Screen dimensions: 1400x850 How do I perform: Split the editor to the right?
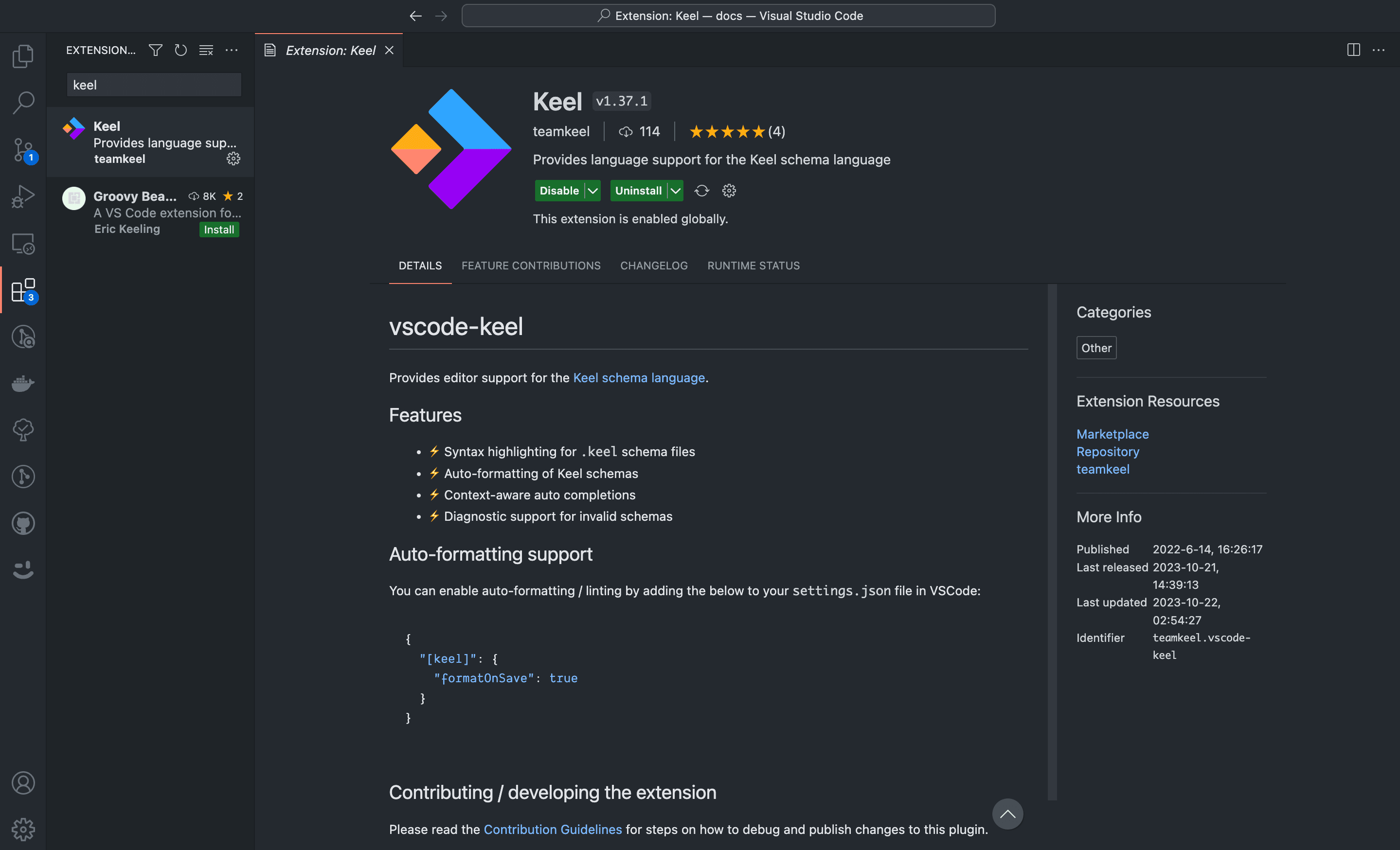pos(1353,50)
